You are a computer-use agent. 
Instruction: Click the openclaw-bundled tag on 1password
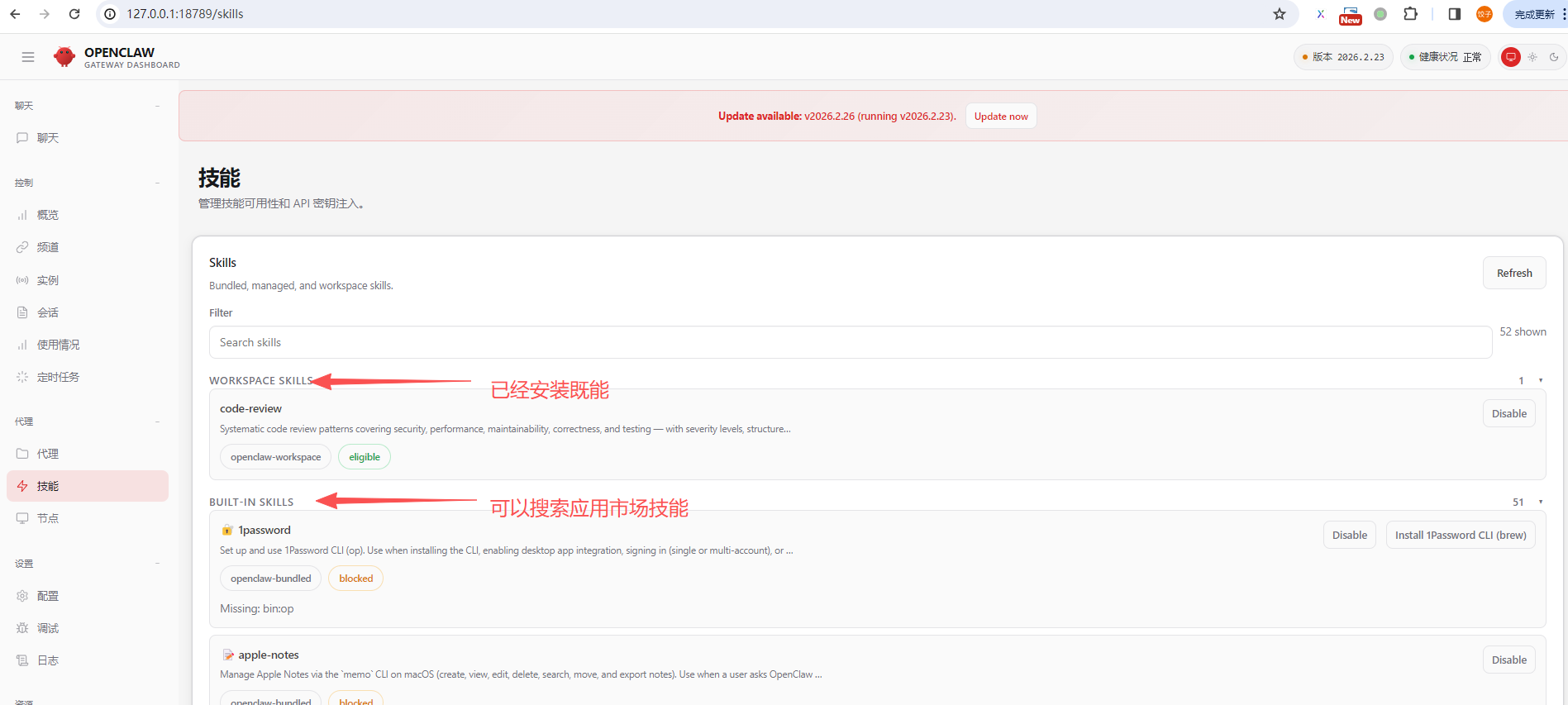point(270,579)
